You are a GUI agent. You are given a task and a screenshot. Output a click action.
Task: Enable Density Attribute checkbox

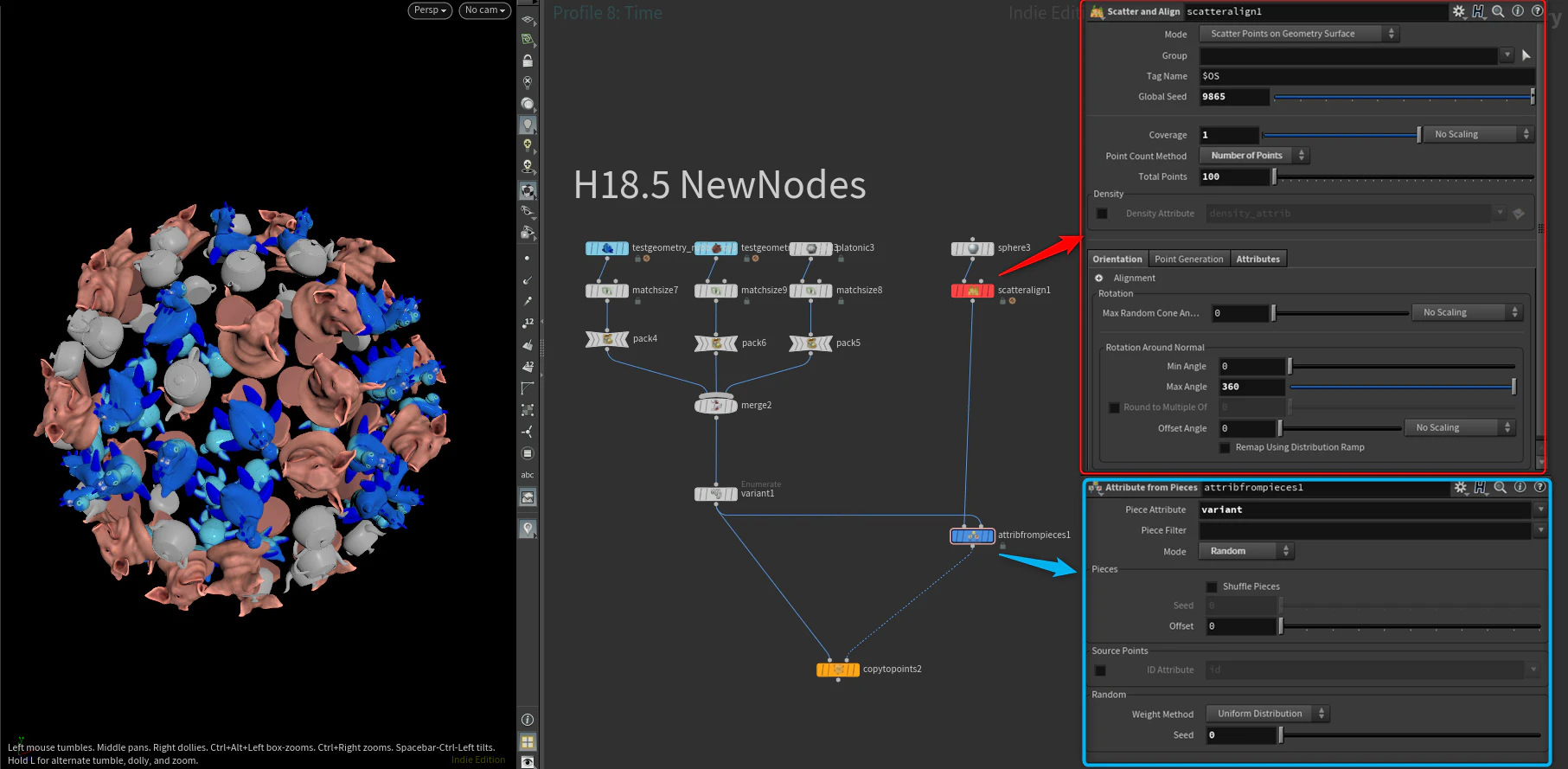(1102, 214)
